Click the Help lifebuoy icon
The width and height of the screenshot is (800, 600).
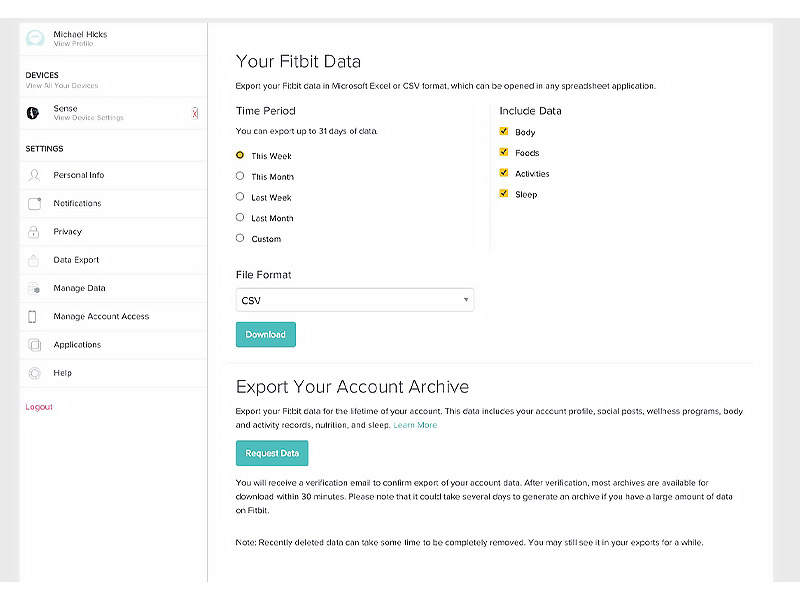34,373
